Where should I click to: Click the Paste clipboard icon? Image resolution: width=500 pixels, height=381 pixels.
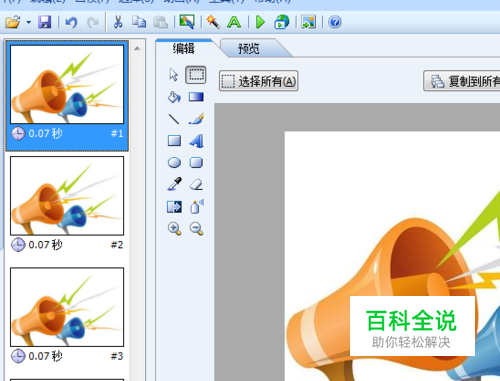coord(160,22)
